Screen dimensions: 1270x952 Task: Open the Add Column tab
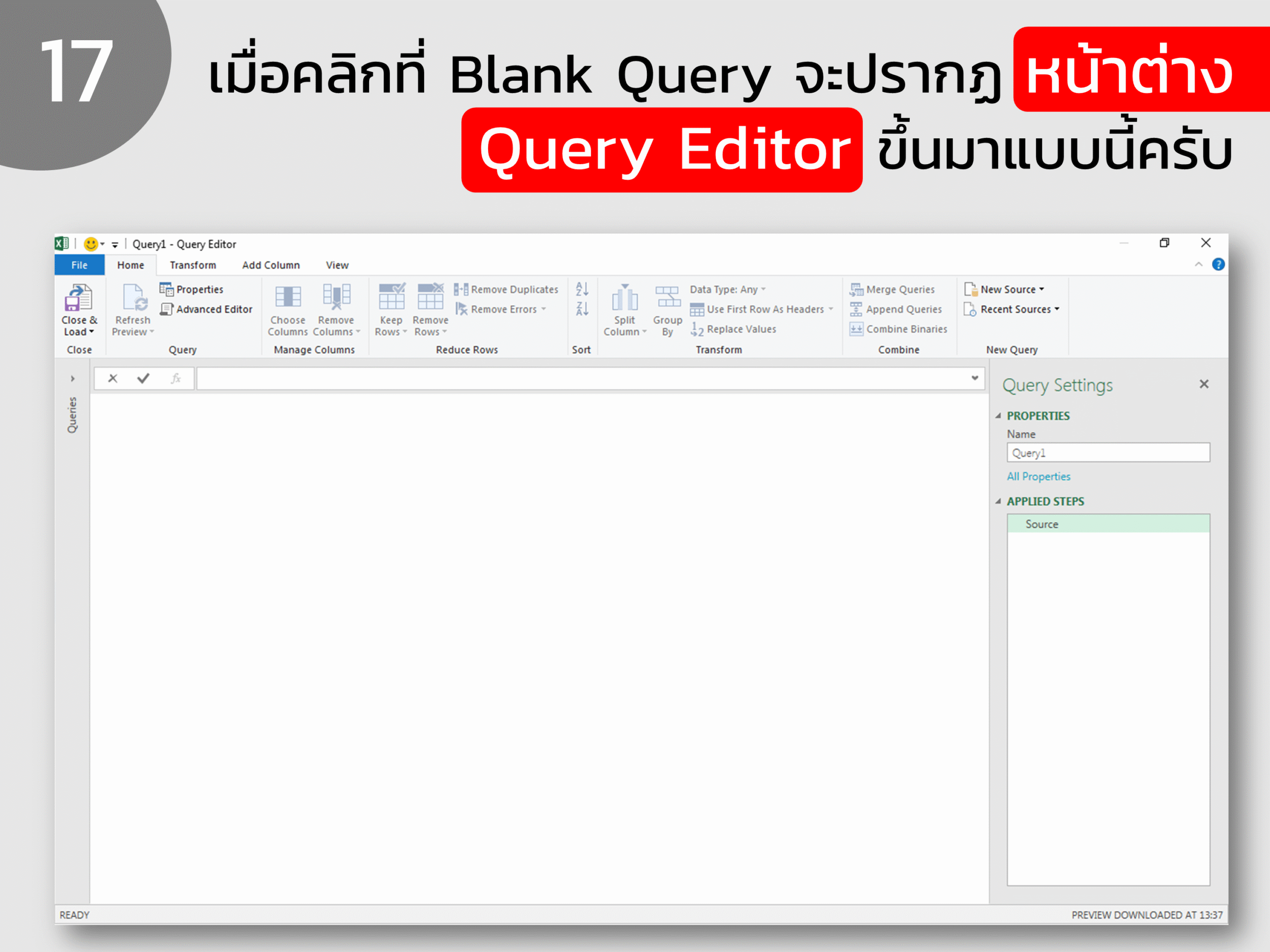pos(271,265)
